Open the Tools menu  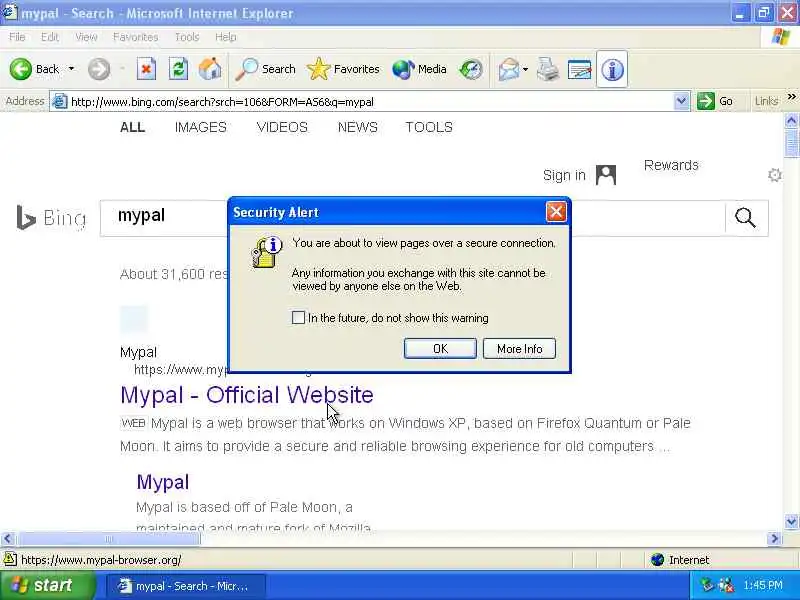[187, 37]
